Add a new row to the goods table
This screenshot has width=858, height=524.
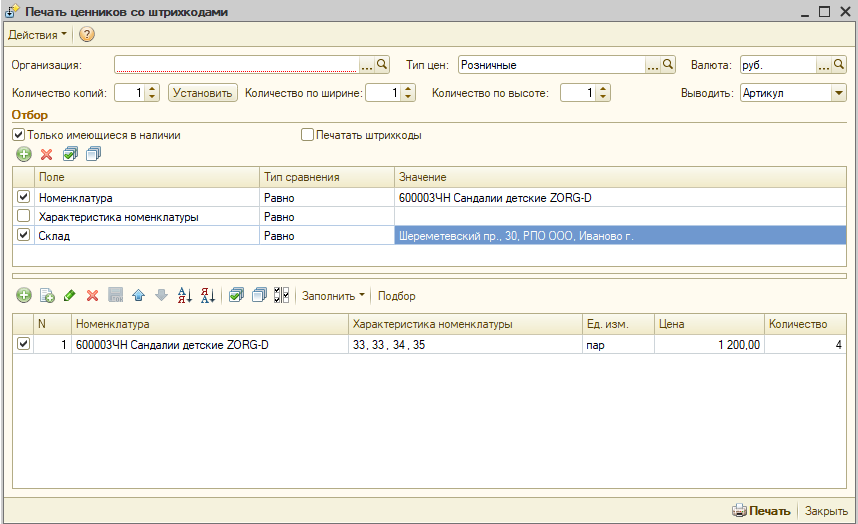tap(23, 295)
